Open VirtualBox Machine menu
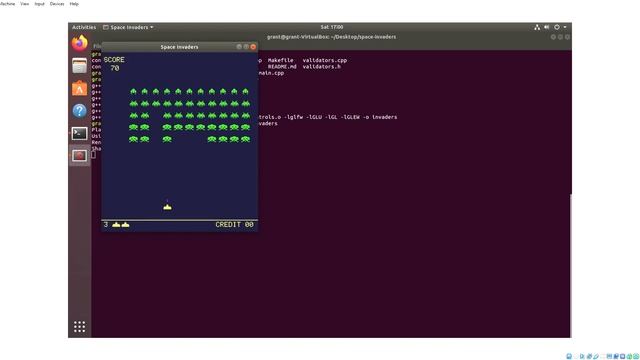 [x=7, y=4]
